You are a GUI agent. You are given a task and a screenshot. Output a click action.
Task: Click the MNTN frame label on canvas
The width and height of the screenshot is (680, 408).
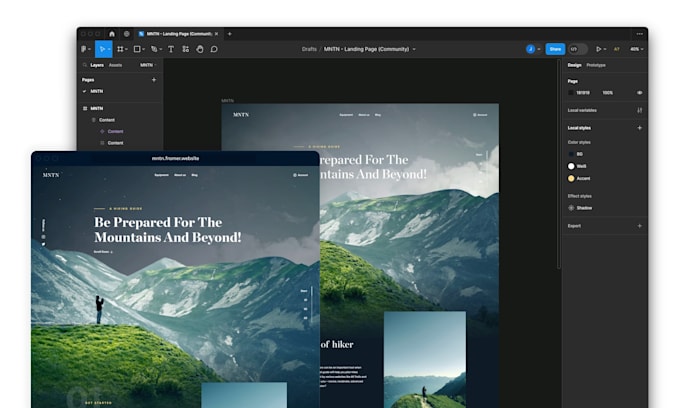tap(227, 101)
